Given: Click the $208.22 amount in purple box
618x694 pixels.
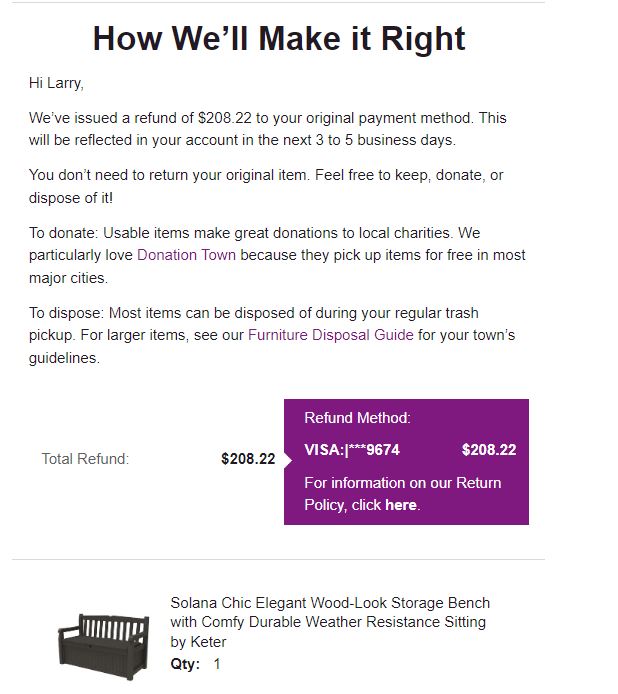Looking at the screenshot, I should [489, 450].
